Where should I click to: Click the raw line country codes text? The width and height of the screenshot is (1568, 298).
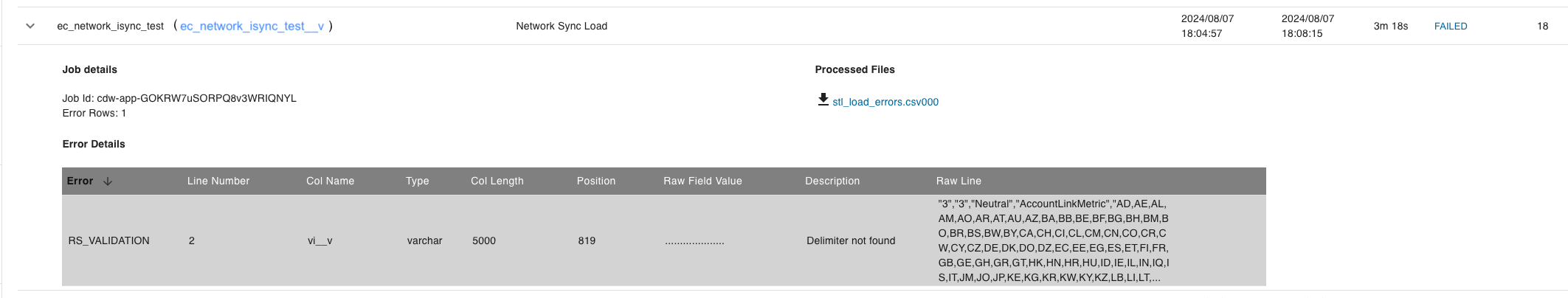1053,240
